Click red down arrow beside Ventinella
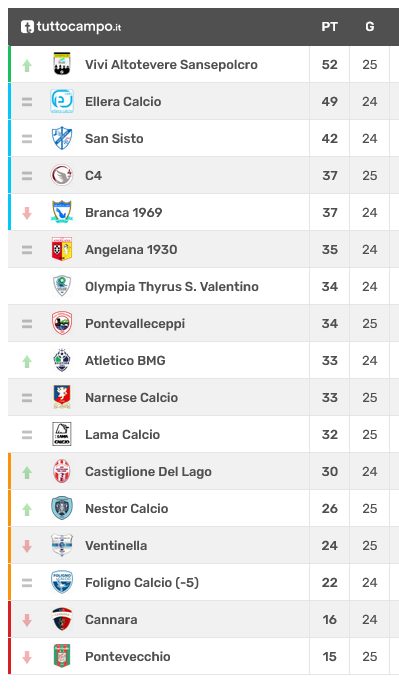Image resolution: width=399 pixels, height=694 pixels. pos(27,546)
